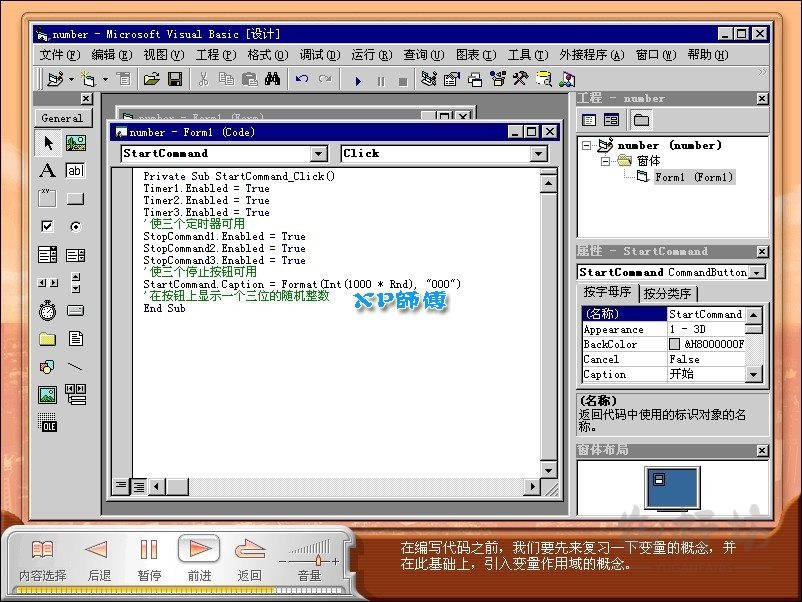This screenshot has width=802, height=602.
Task: Open the 编辑(E) menu
Action: [112, 55]
